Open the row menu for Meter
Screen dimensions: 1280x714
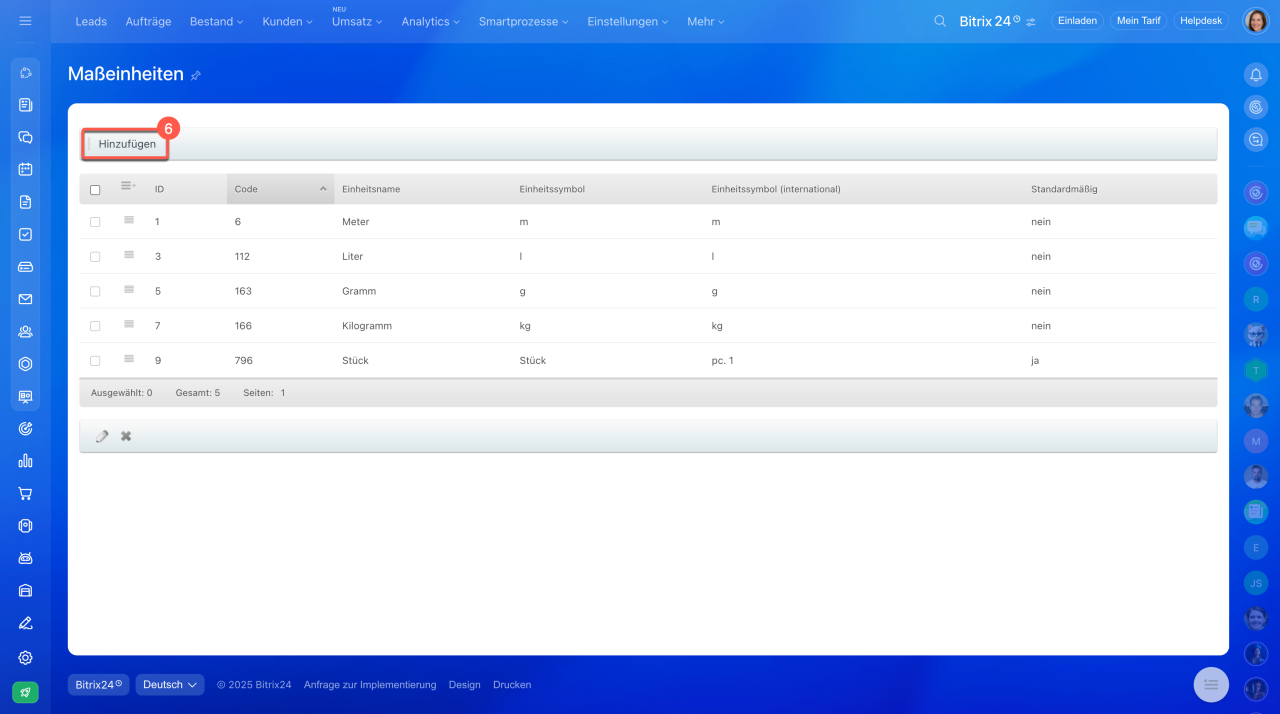[129, 220]
